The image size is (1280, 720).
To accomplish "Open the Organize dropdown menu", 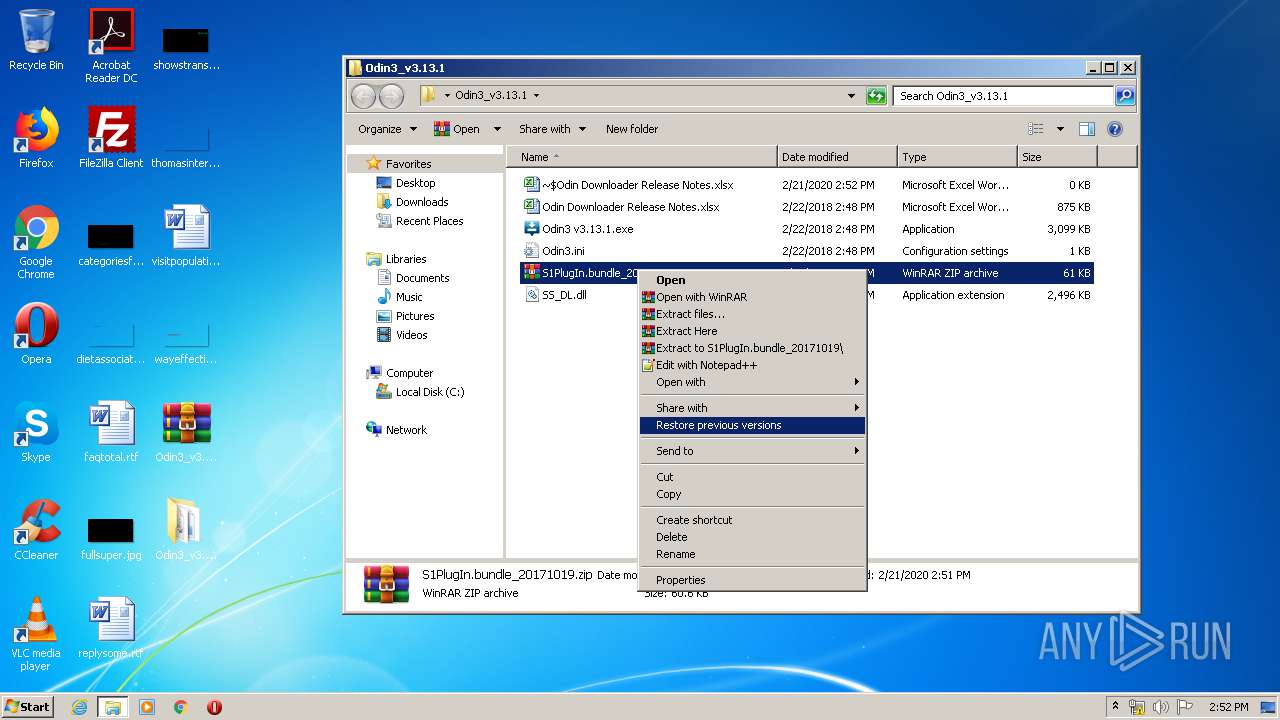I will tap(387, 129).
